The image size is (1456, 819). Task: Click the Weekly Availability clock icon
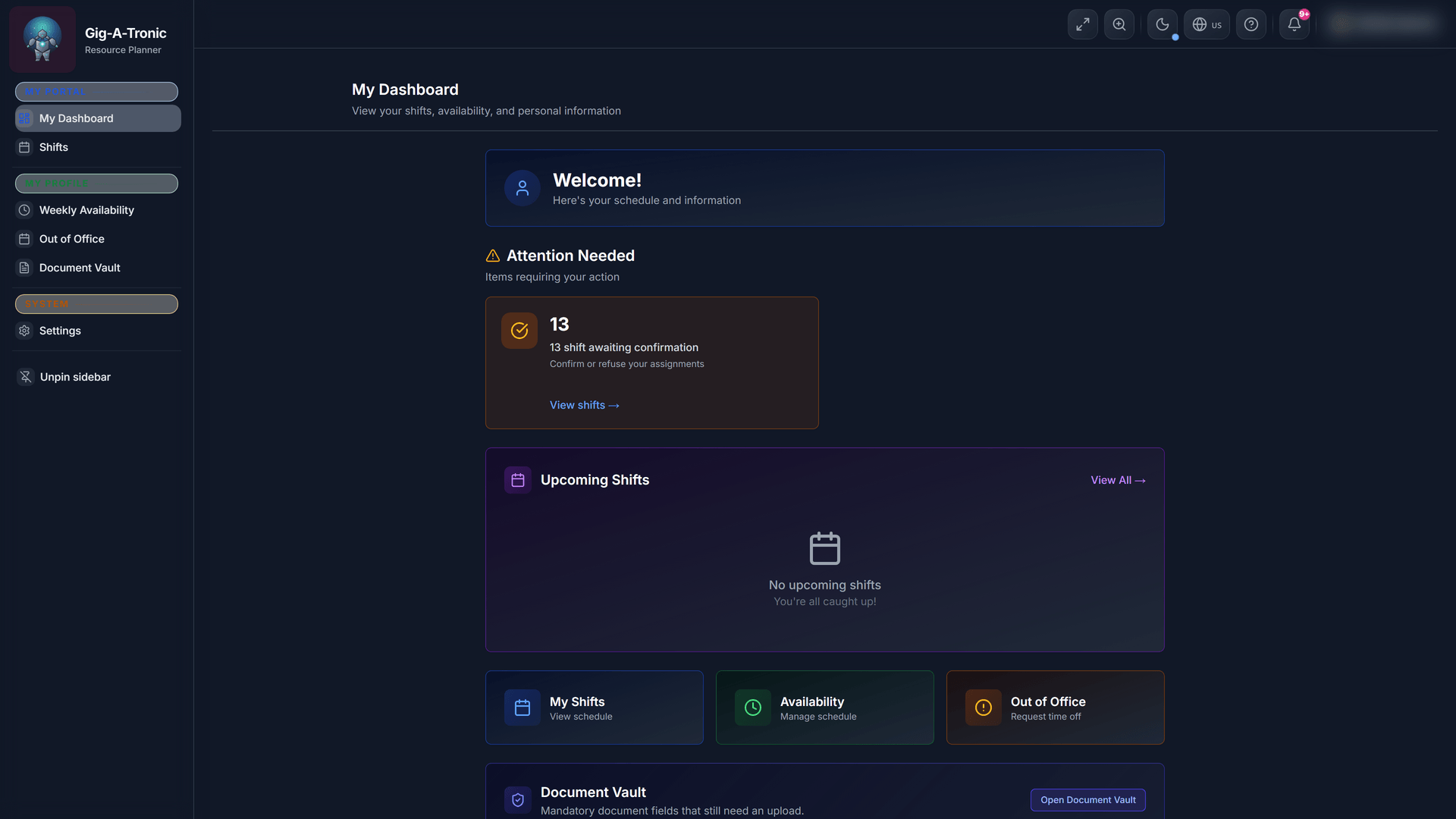click(x=24, y=210)
